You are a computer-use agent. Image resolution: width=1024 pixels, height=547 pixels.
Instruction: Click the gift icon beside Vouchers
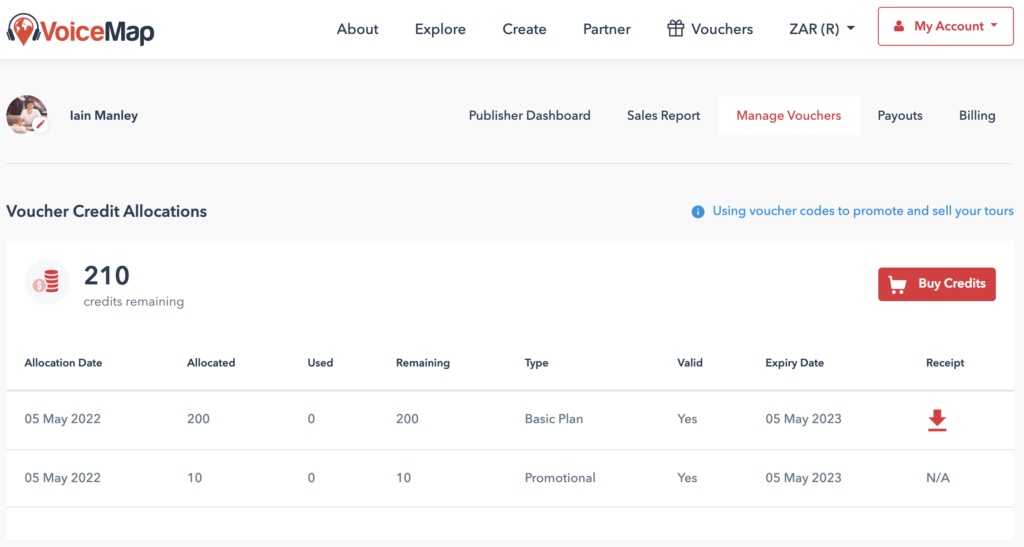676,29
